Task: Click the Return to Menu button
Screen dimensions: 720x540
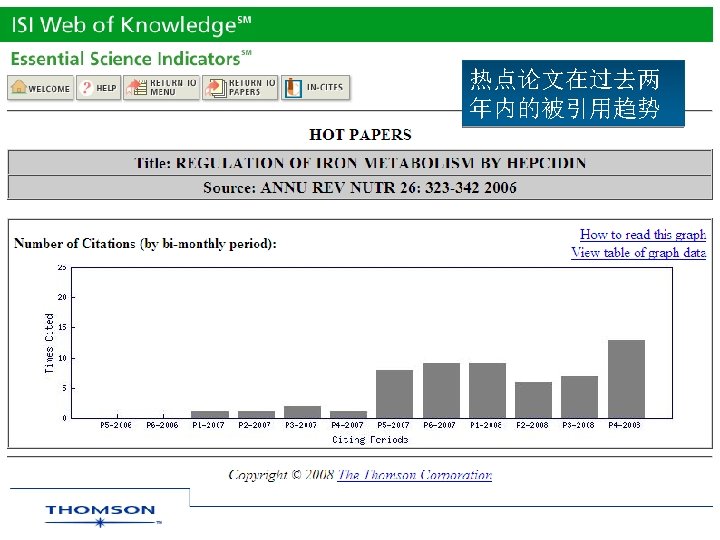Action: tap(161, 88)
